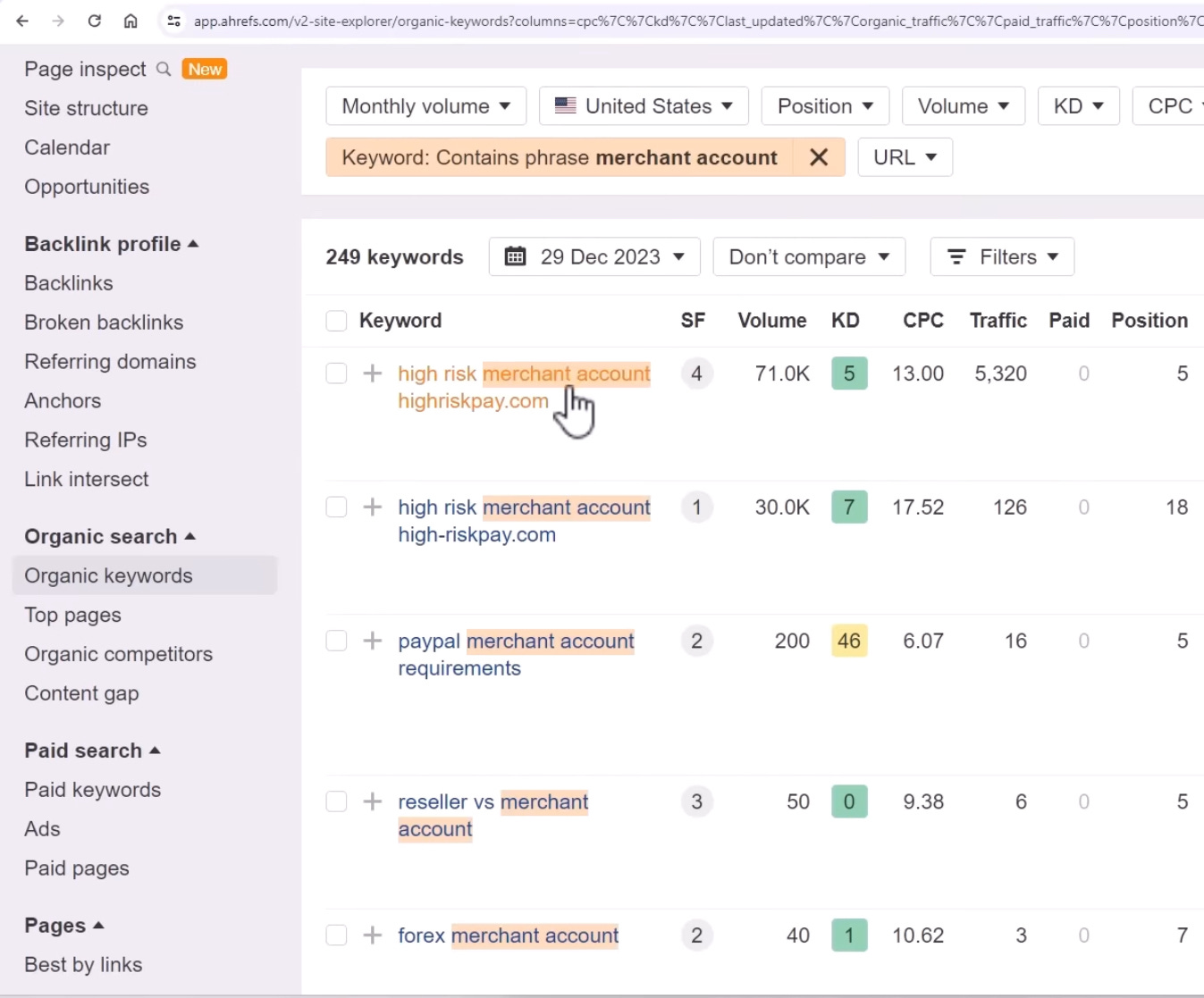Open Content gap report
Image resolution: width=1204 pixels, height=998 pixels.
[81, 693]
